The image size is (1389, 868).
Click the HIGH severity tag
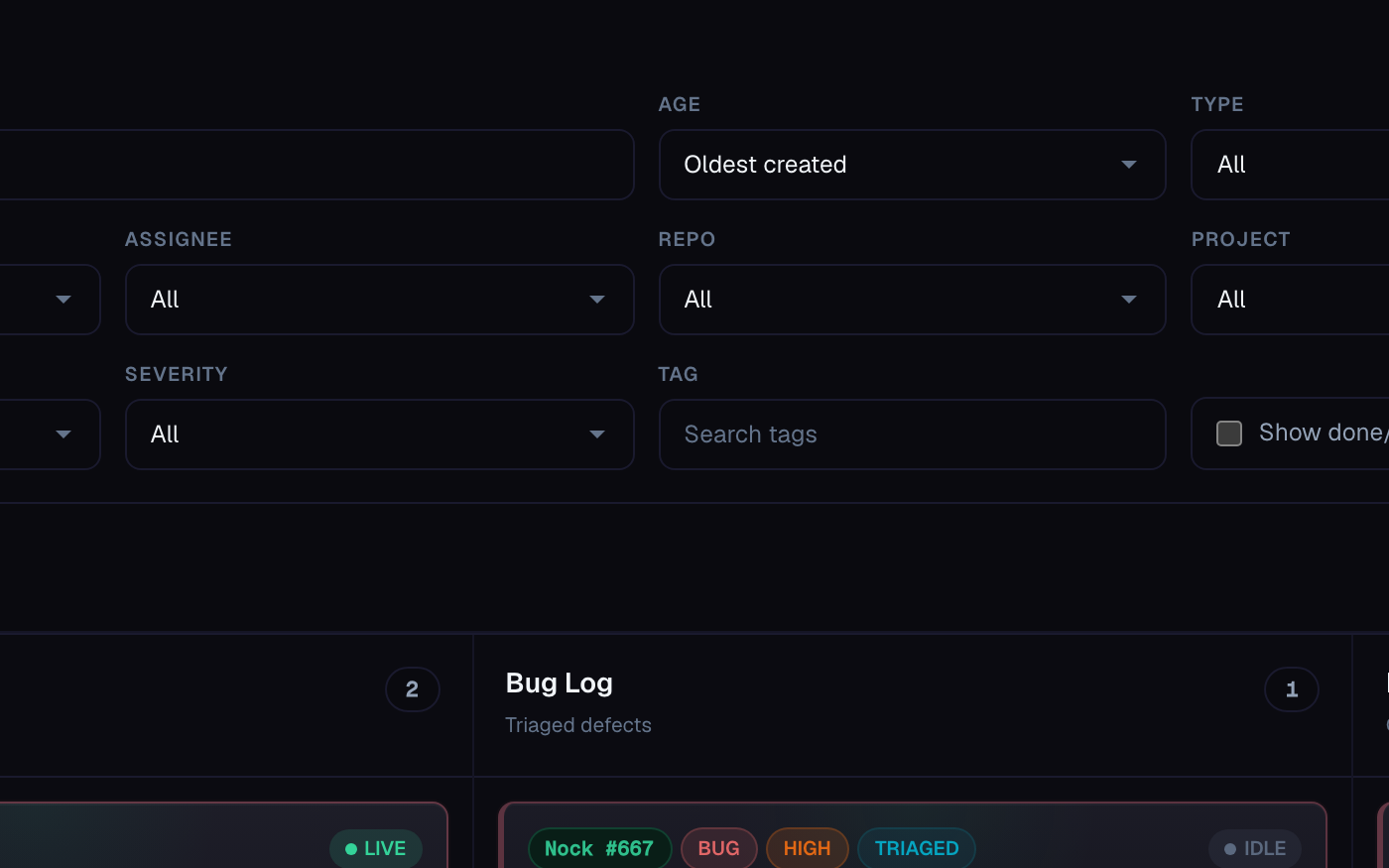(807, 848)
